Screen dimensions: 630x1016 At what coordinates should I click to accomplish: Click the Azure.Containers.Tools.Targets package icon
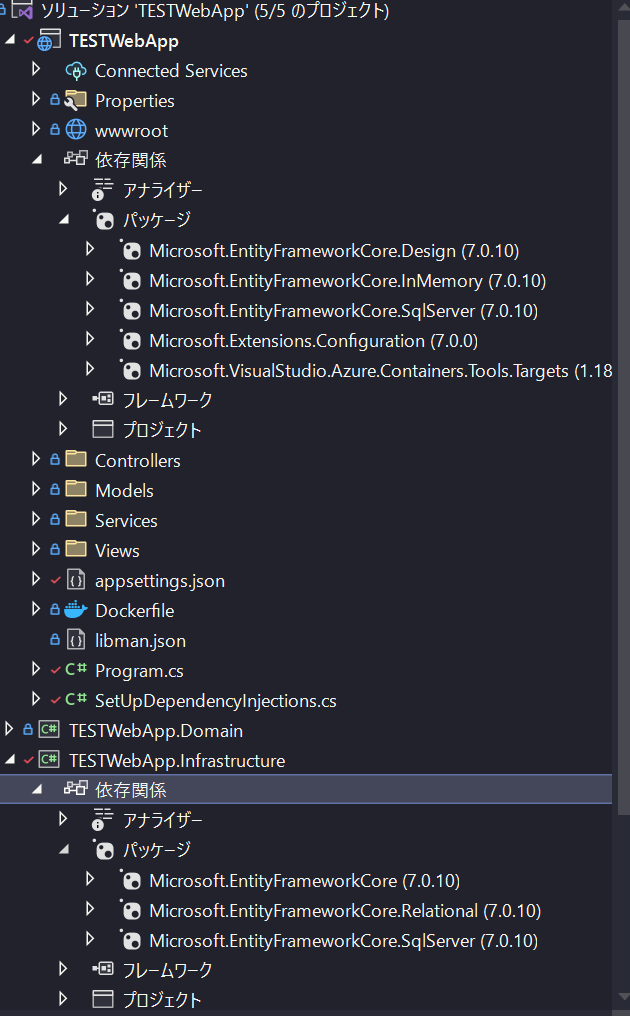[131, 371]
